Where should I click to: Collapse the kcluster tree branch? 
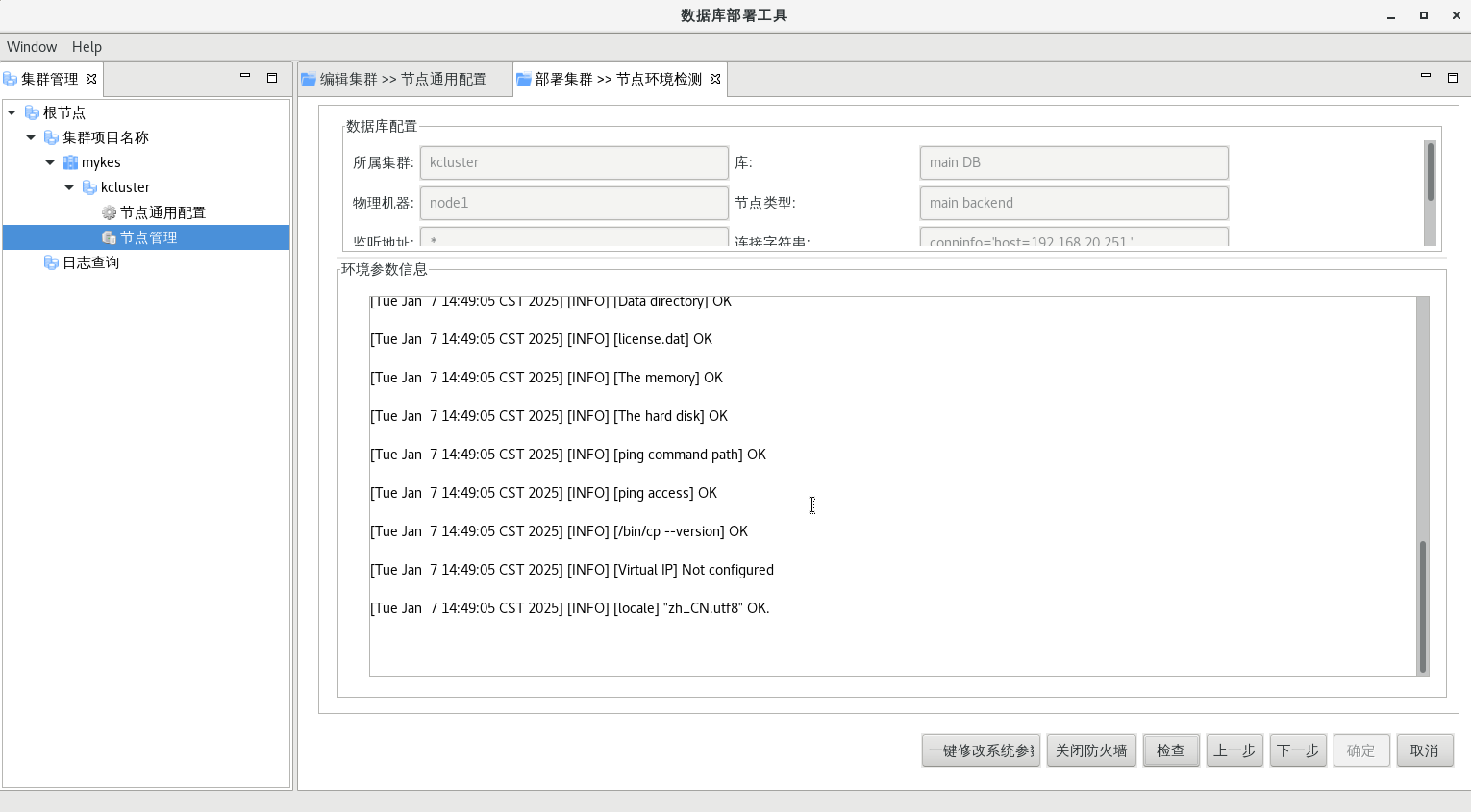[x=69, y=187]
